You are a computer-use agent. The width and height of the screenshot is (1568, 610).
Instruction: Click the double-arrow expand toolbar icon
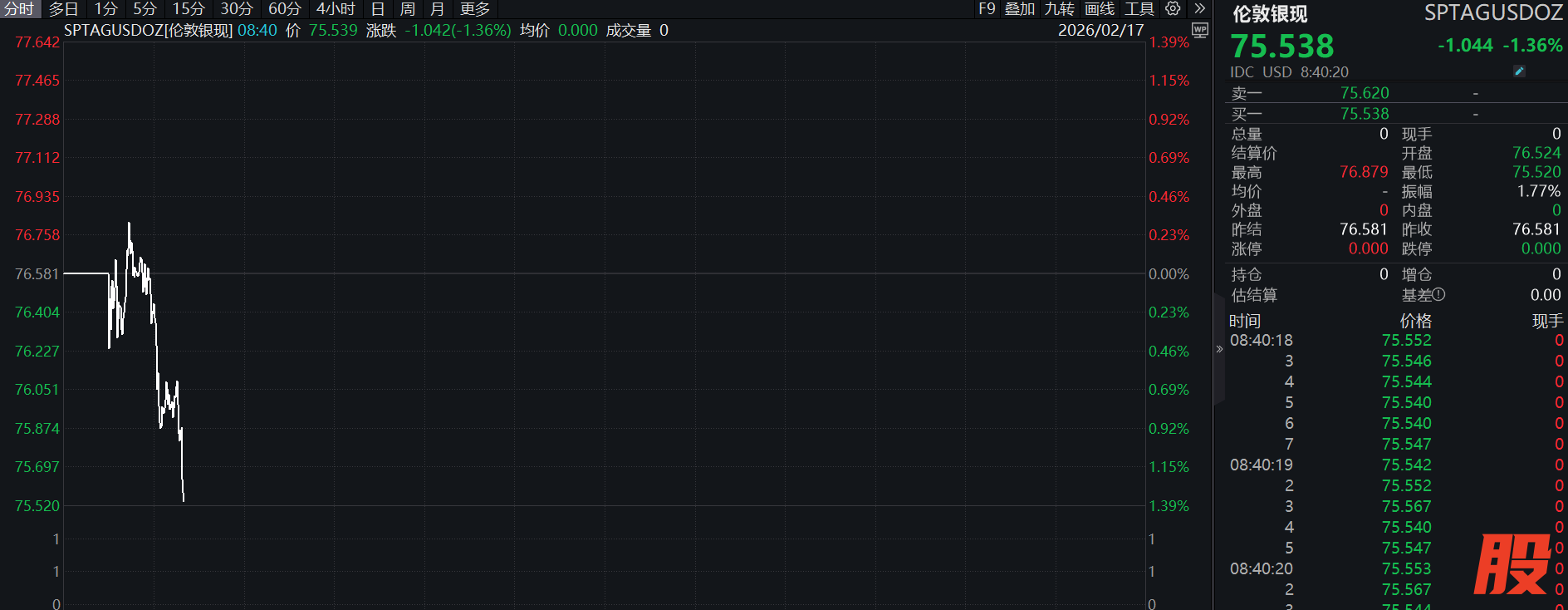[x=1199, y=8]
